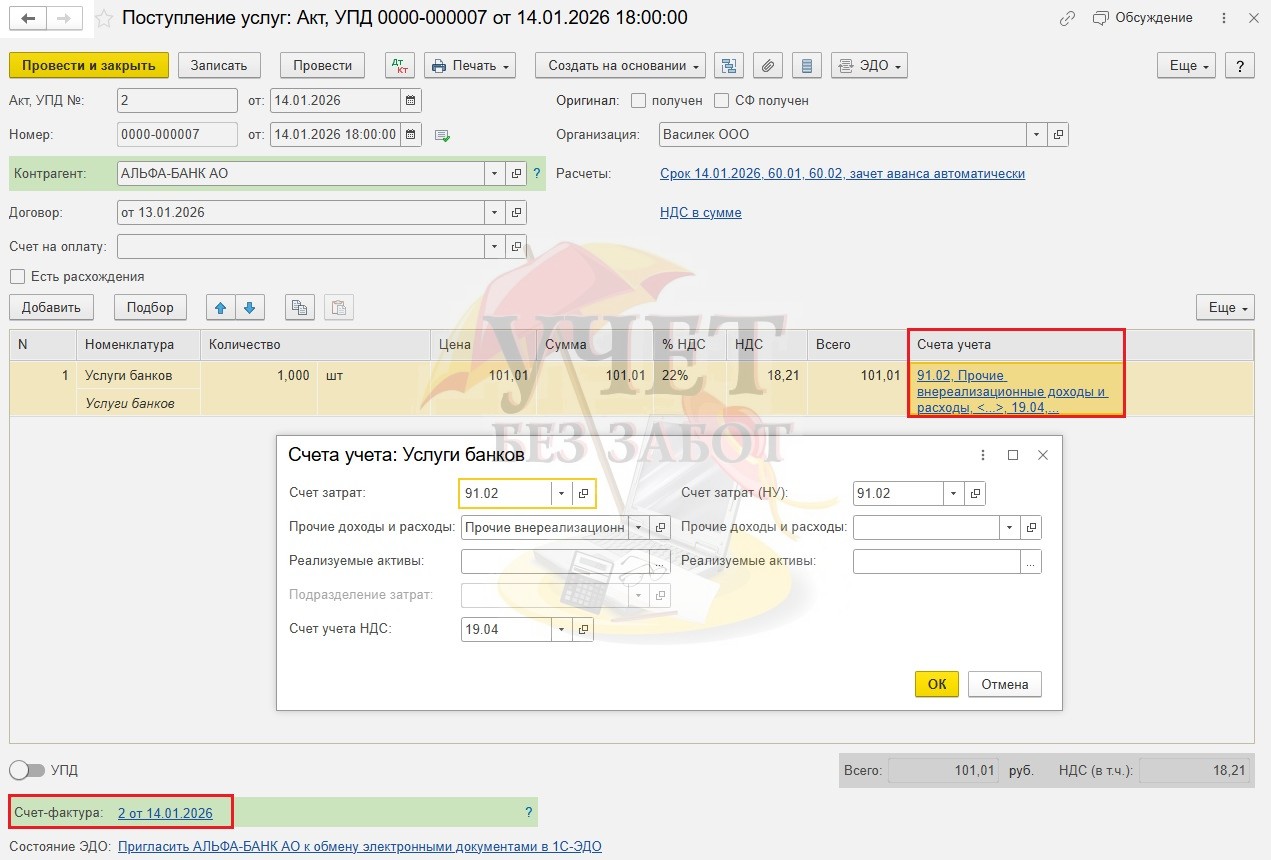Click the Дт/Кт postings icon
The width and height of the screenshot is (1271, 860).
point(400,66)
